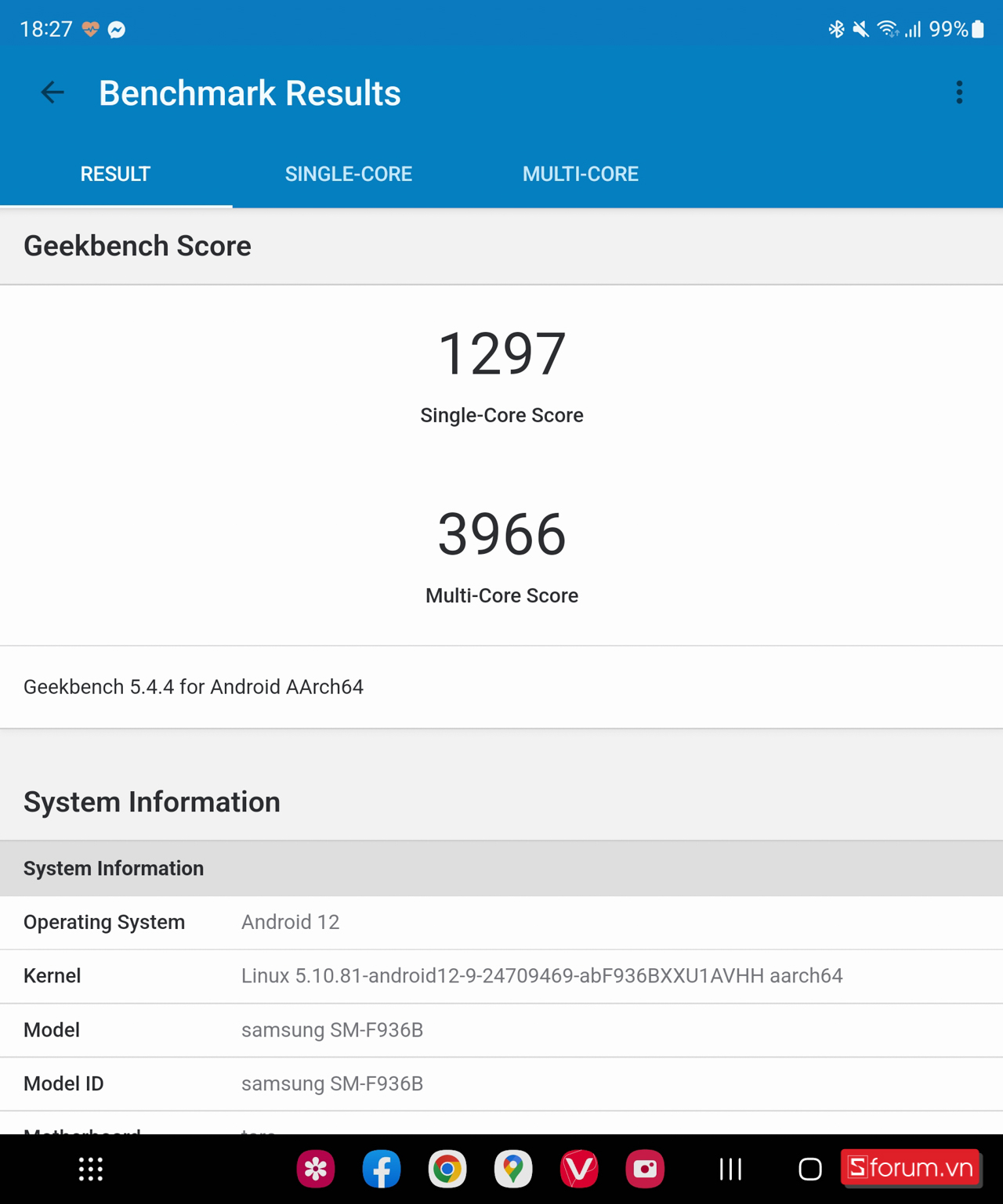Tap the multi-core score 3966
1003x1204 pixels.
(501, 534)
